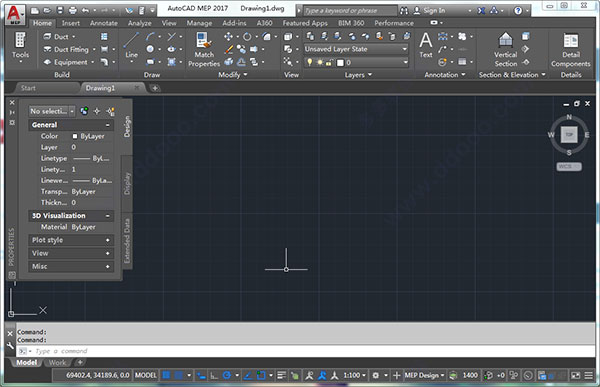The width and height of the screenshot is (600, 387).
Task: Switch to the Work layout tab
Action: tap(57, 363)
